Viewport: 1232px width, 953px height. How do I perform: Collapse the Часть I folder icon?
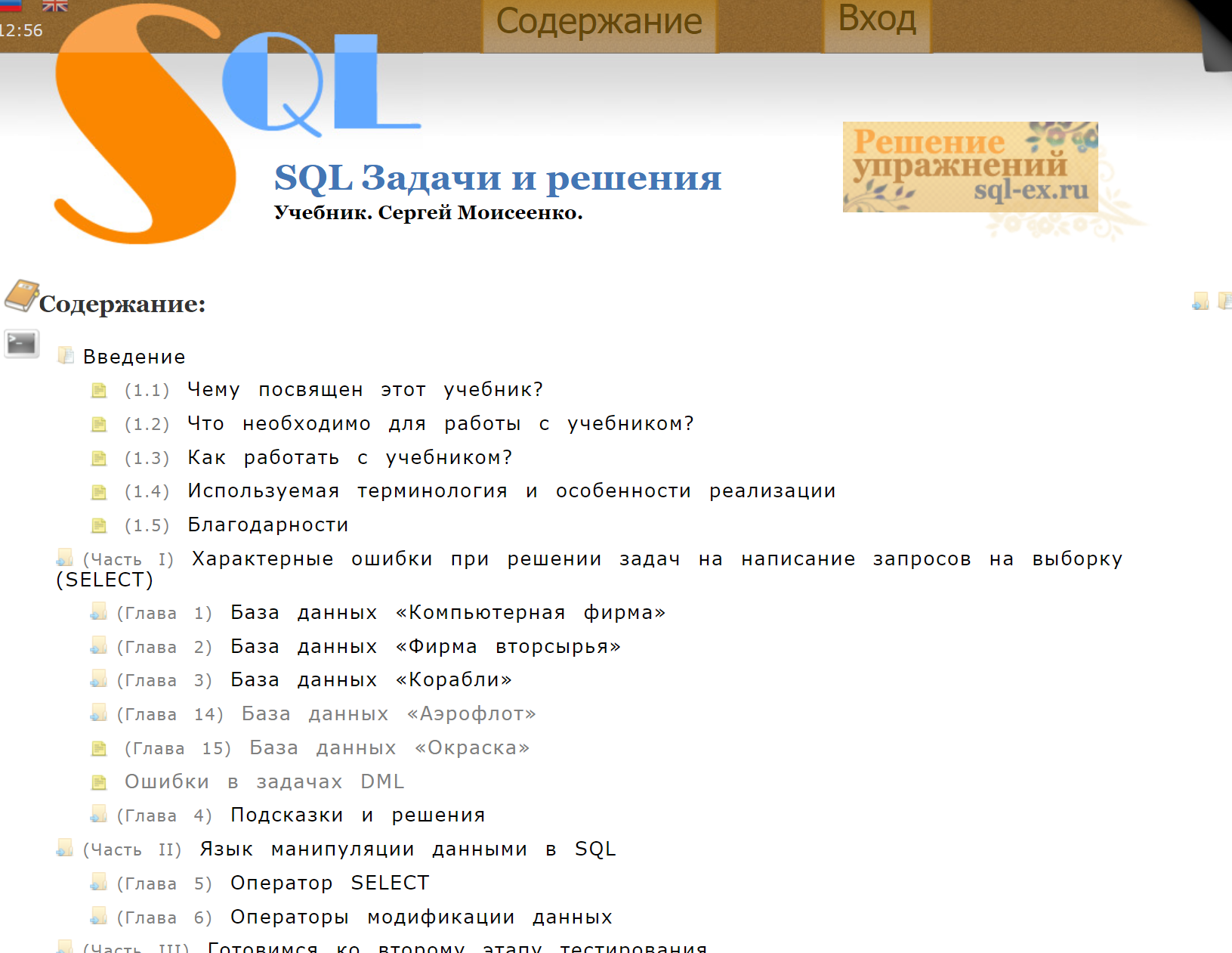tap(65, 558)
